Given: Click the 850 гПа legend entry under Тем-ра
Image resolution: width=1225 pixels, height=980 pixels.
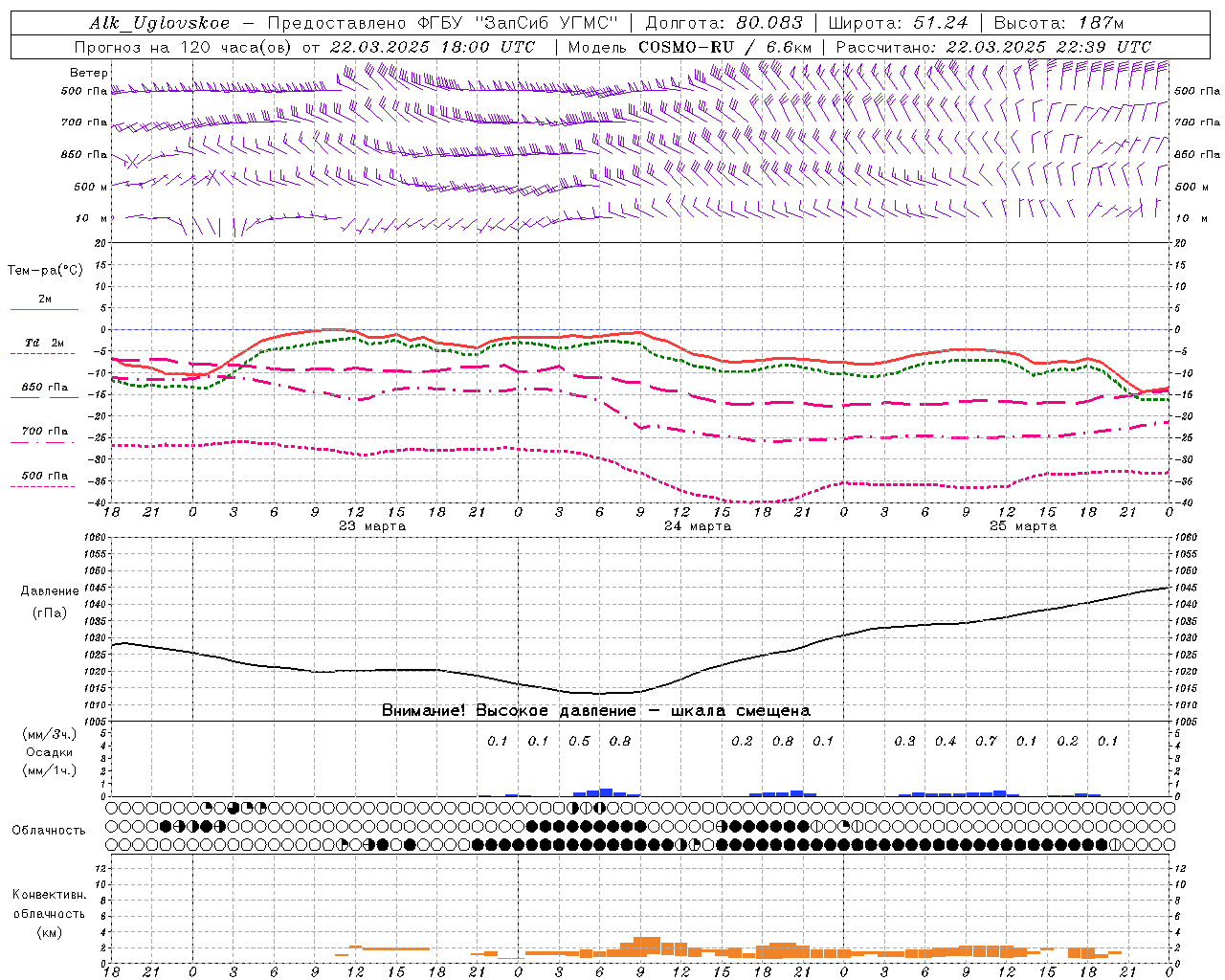Looking at the screenshot, I should coord(45,388).
